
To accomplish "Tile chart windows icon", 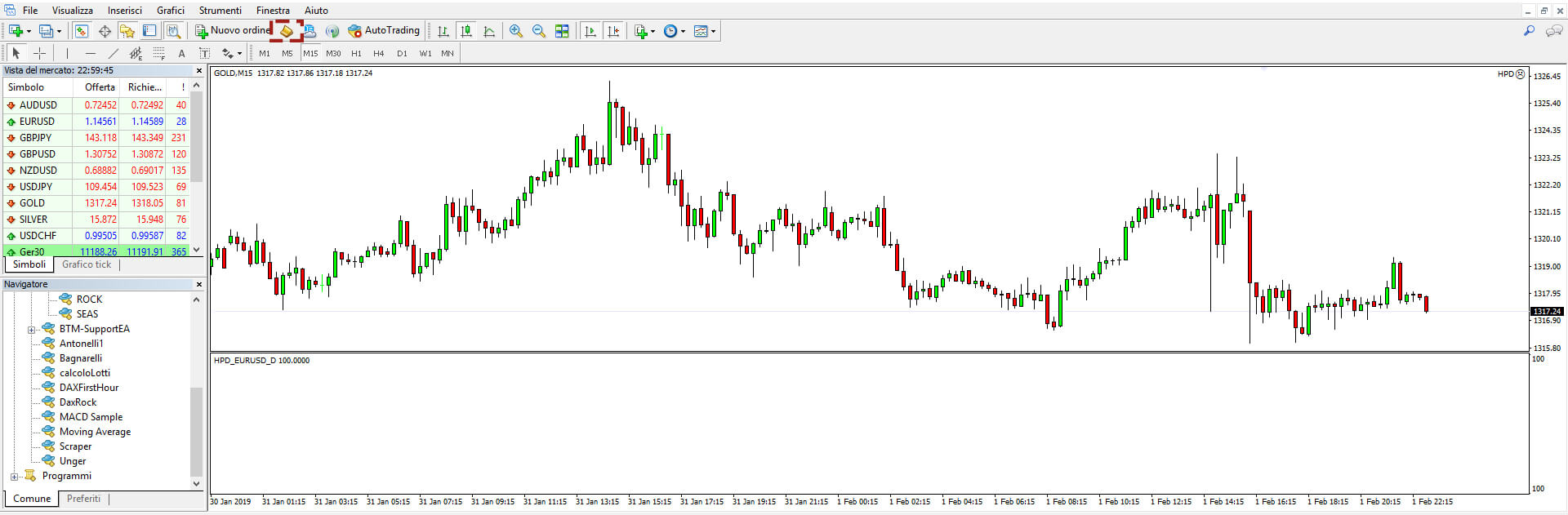I will (x=562, y=31).
